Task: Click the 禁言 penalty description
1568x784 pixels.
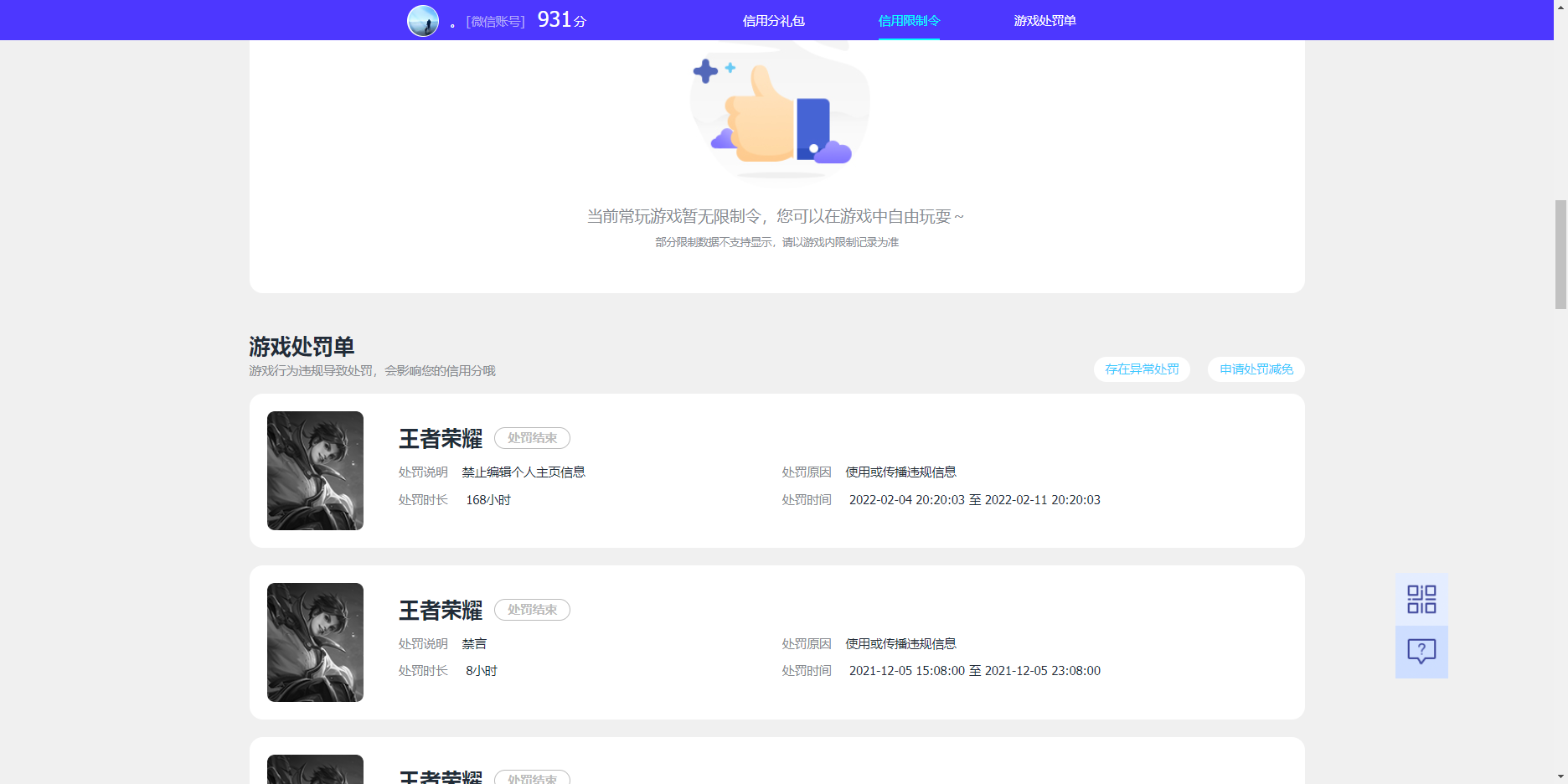Action: pyautogui.click(x=474, y=644)
